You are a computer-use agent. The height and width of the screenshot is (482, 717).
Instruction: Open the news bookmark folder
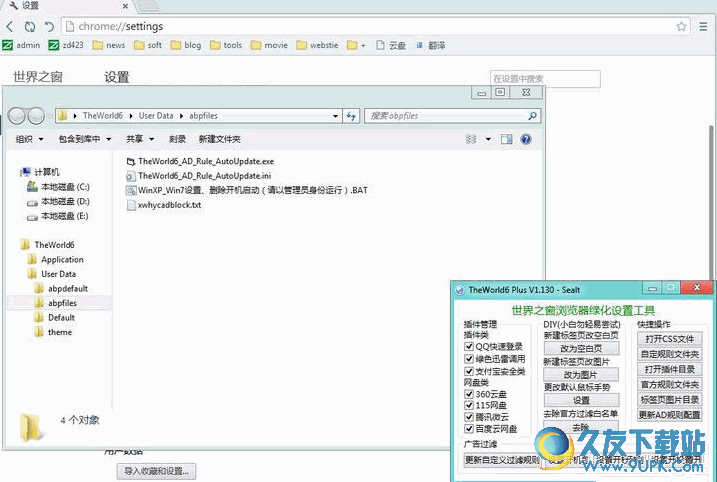click(109, 45)
